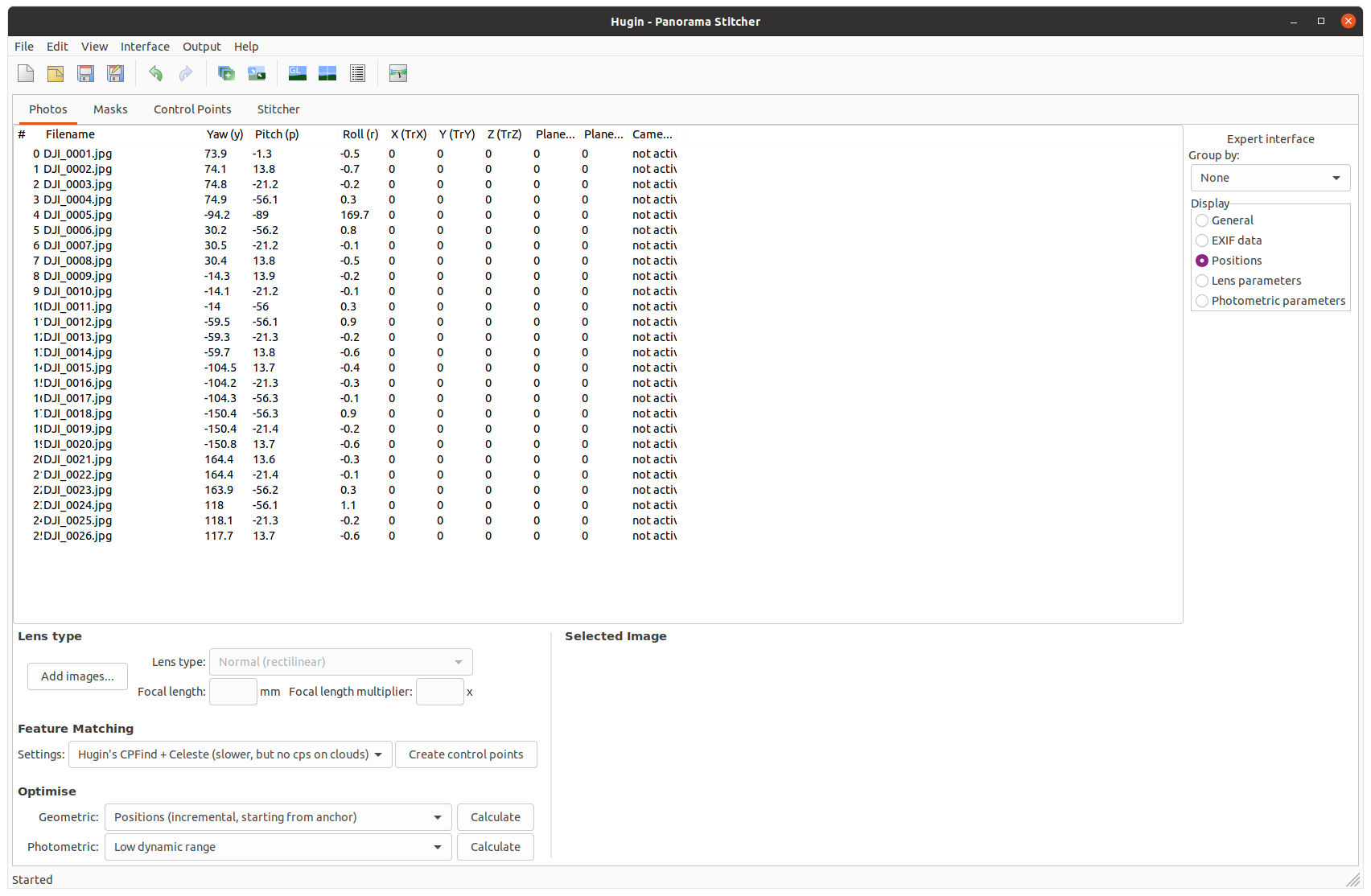Go to the Stitcher tab
This screenshot has width=1371, height=896.
[x=278, y=109]
